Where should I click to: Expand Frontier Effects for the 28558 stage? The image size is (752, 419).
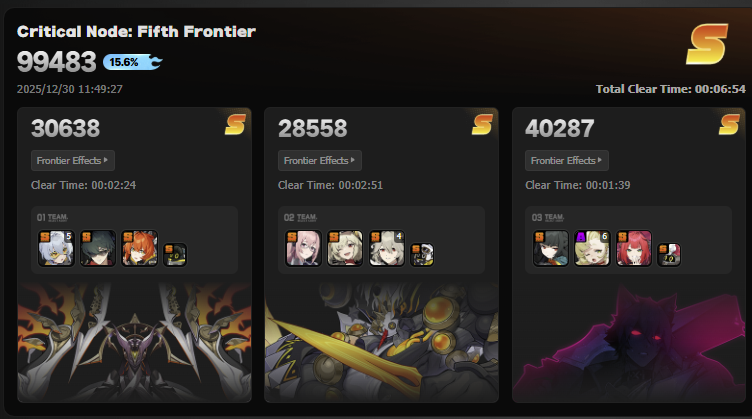320,161
